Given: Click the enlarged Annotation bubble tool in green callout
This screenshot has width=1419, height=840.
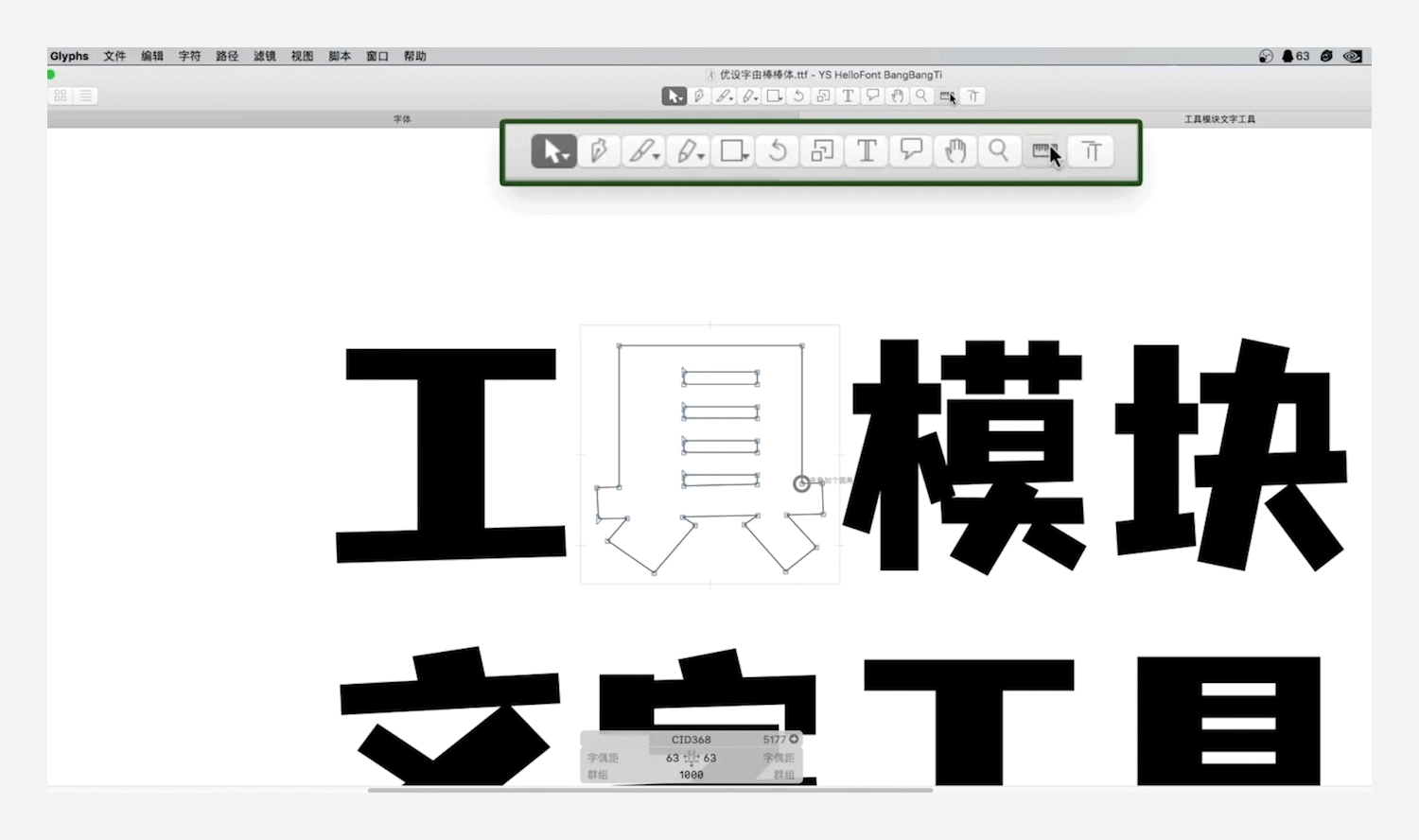Looking at the screenshot, I should pyautogui.click(x=911, y=151).
